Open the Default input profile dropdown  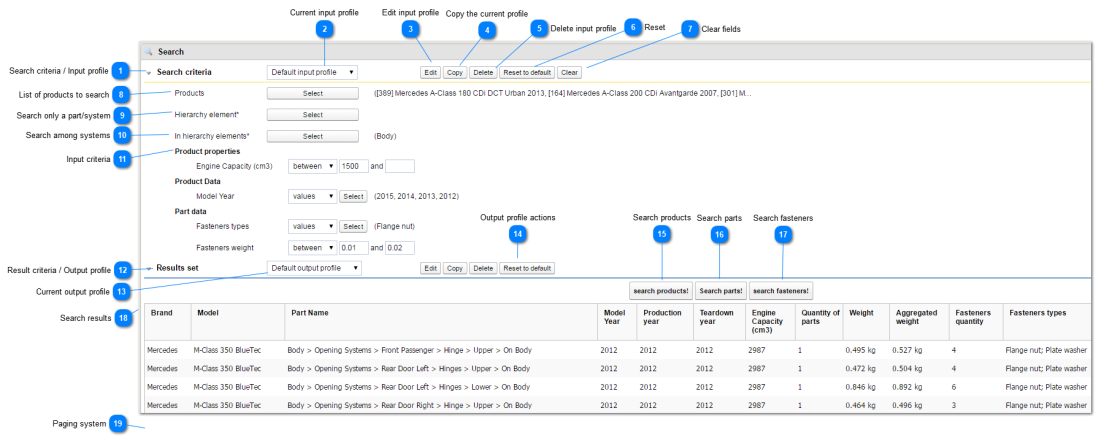[x=312, y=72]
